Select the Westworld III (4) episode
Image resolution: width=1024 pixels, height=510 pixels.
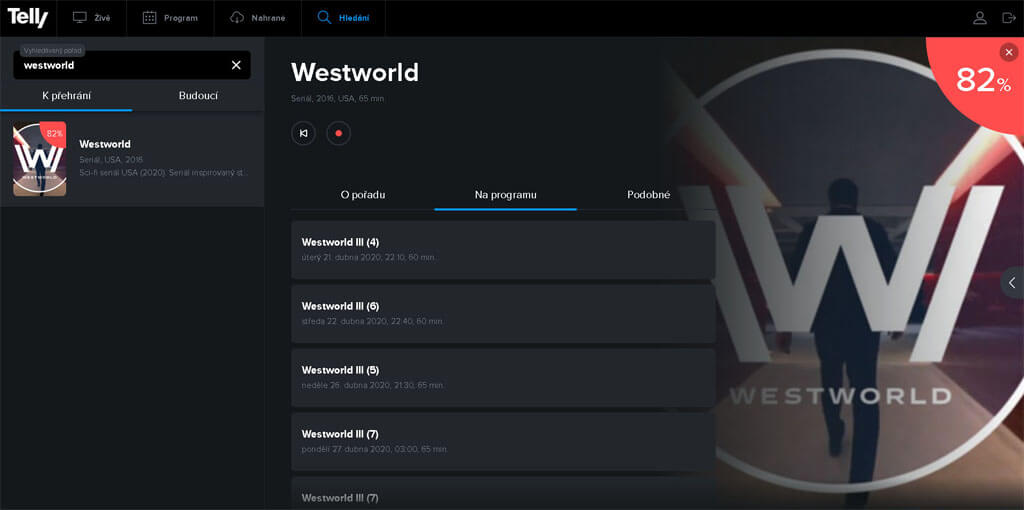pyautogui.click(x=503, y=249)
